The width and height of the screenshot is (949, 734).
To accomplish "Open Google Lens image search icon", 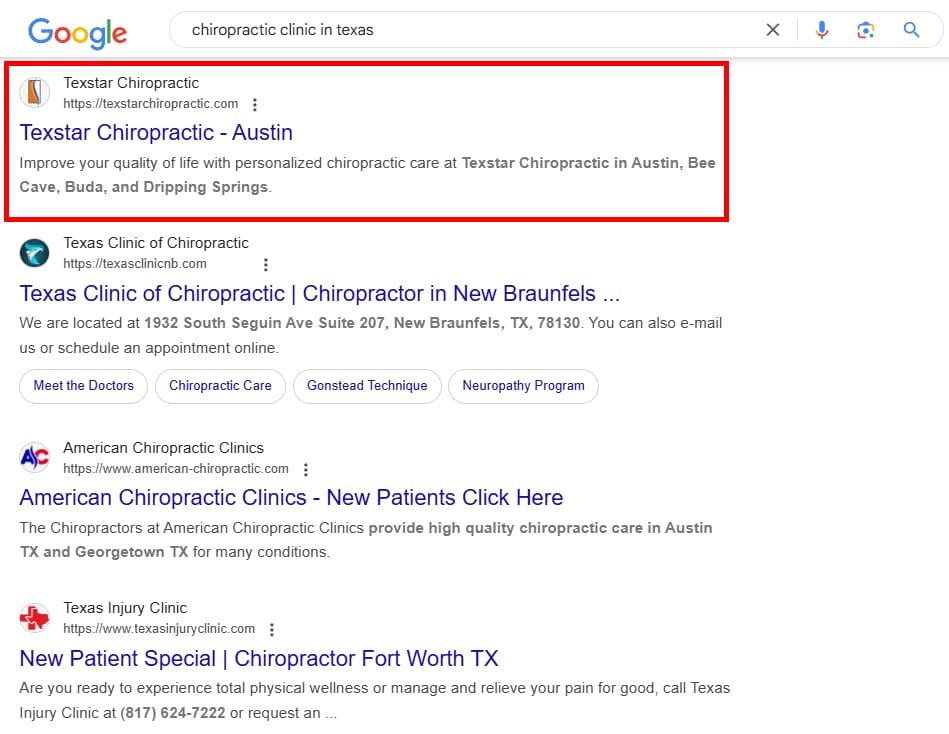I will pos(865,30).
